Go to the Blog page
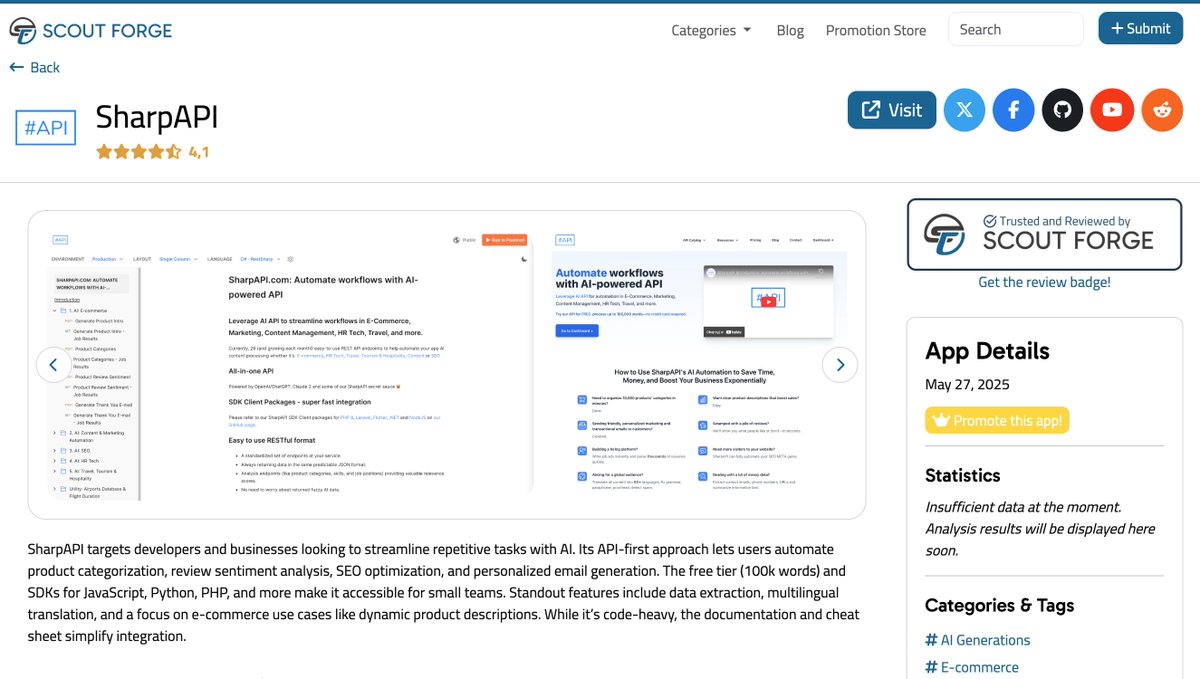This screenshot has height=679, width=1200. (x=790, y=30)
